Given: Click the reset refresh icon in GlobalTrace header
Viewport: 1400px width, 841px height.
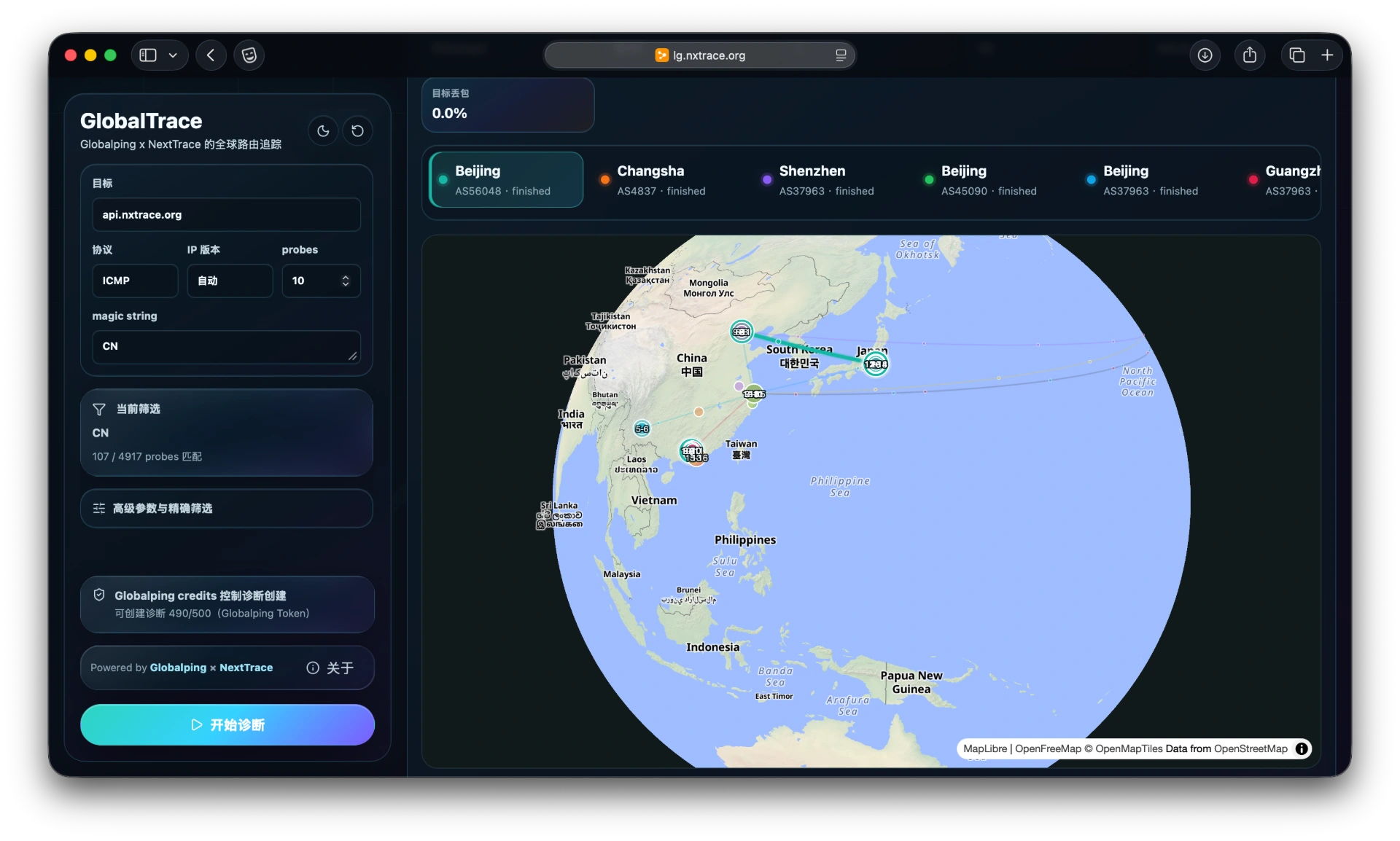Looking at the screenshot, I should pyautogui.click(x=357, y=131).
